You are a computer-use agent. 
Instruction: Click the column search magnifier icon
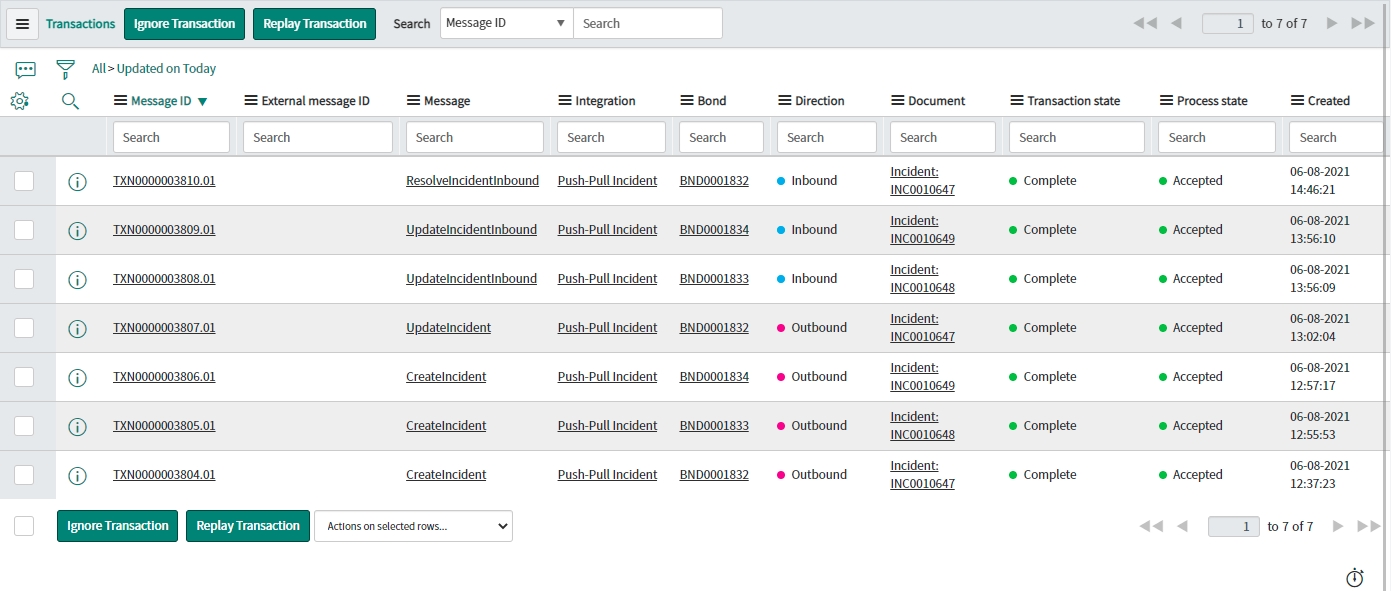tap(70, 101)
